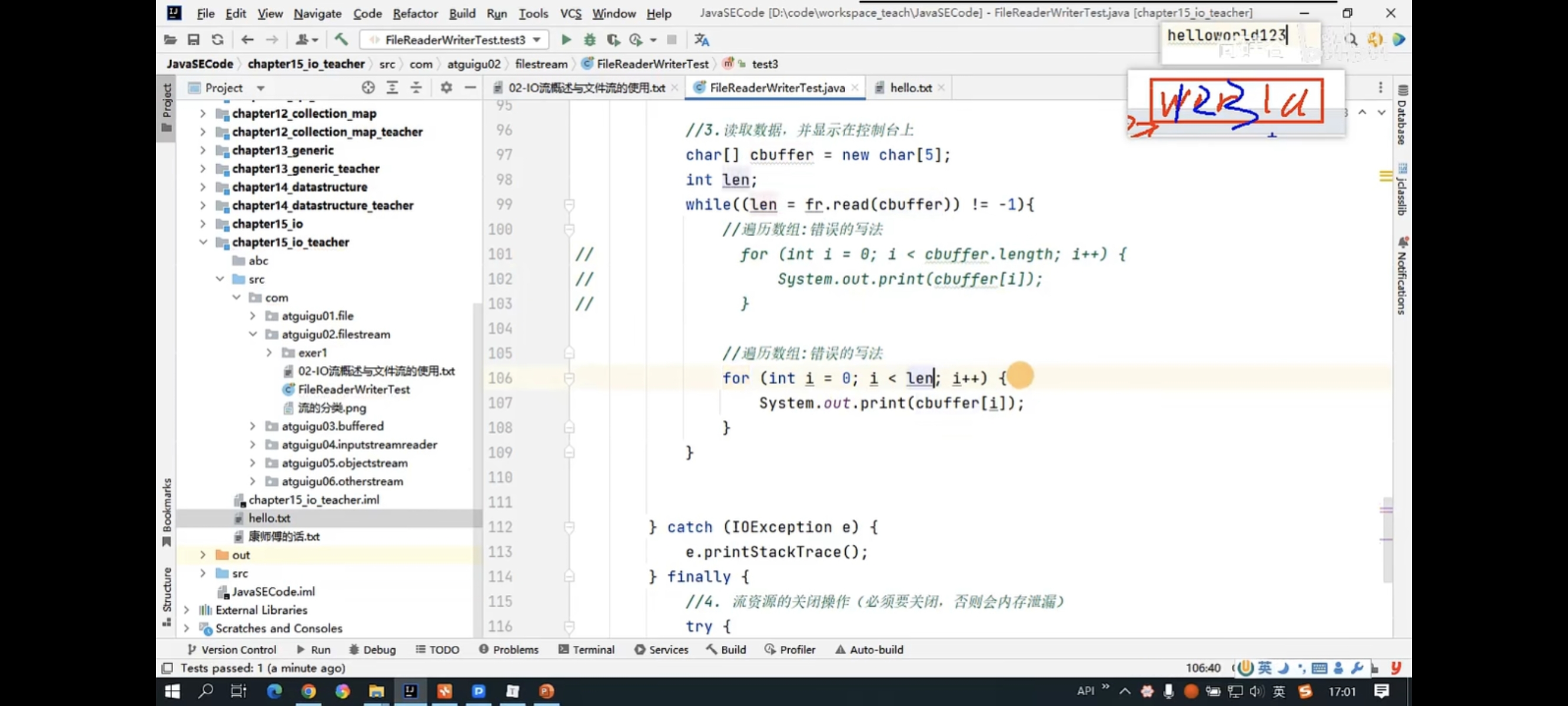Click the Save All disk icon
The height and width of the screenshot is (706, 1568).
tap(194, 39)
